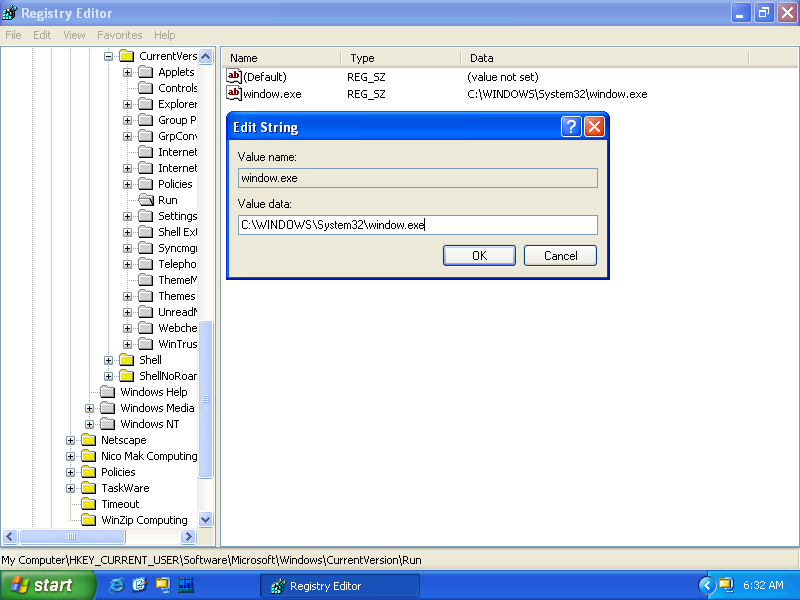Click the "(value not set)" data cell
The height and width of the screenshot is (600, 800).
[x=503, y=77]
